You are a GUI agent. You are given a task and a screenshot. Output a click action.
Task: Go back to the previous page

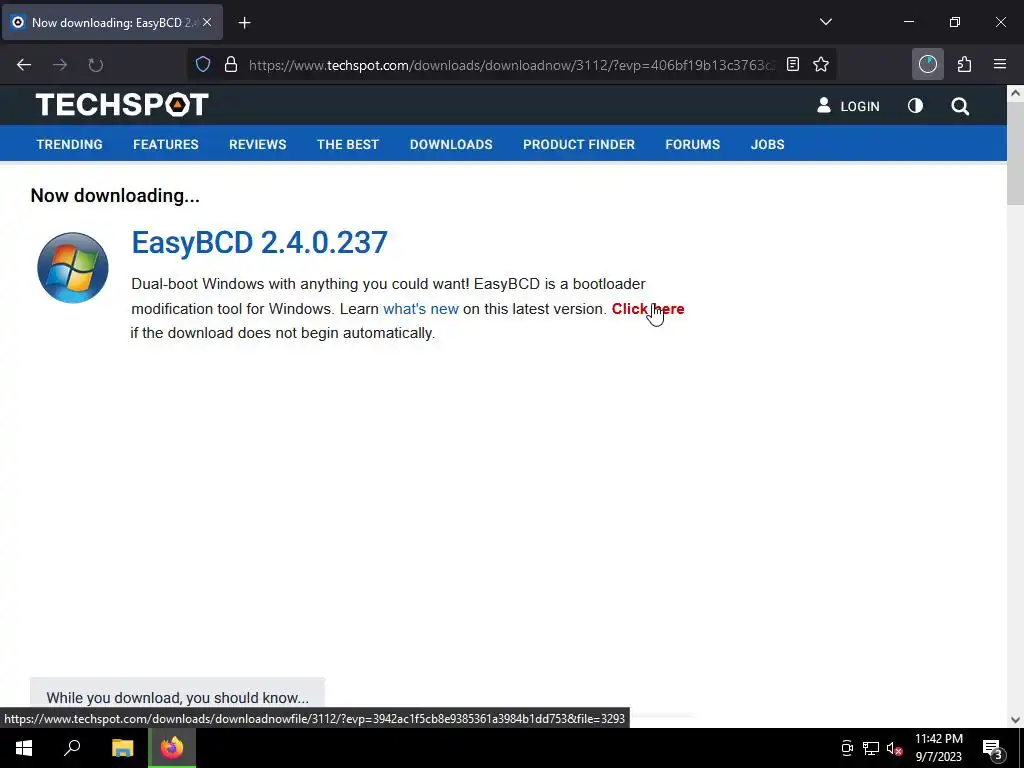(x=24, y=65)
